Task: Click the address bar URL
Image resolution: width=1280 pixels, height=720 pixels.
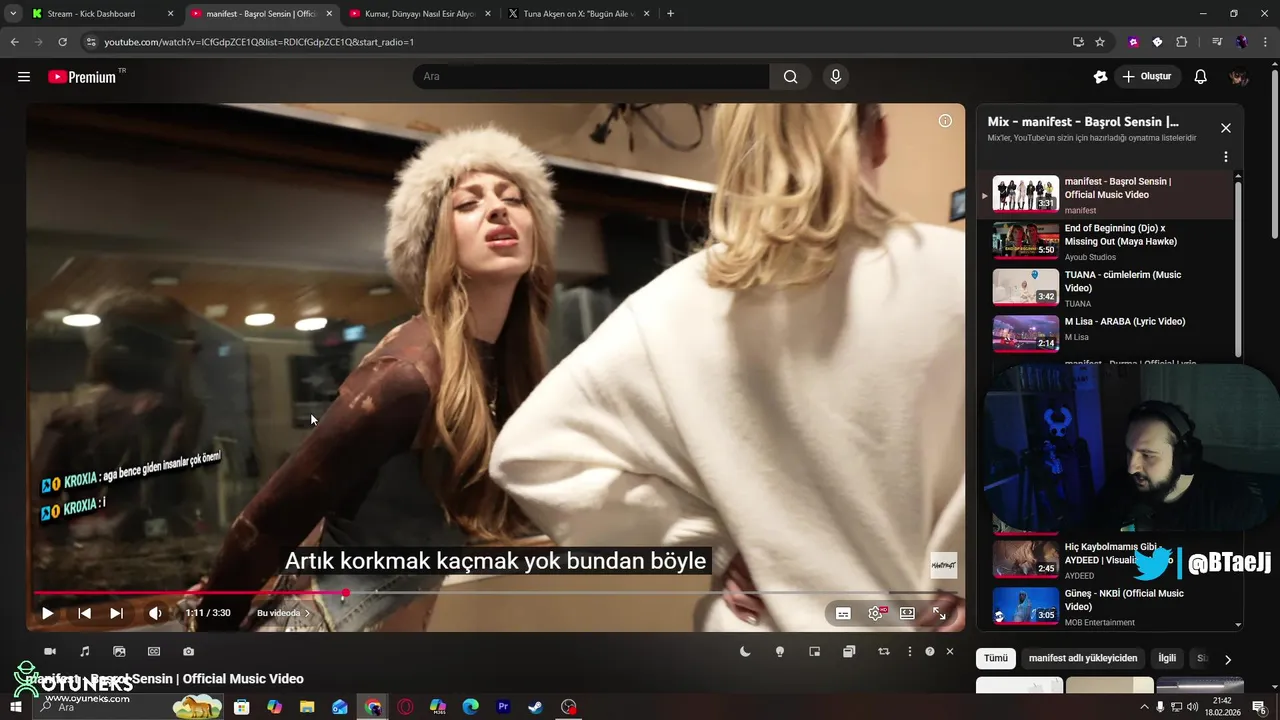Action: coord(259,42)
